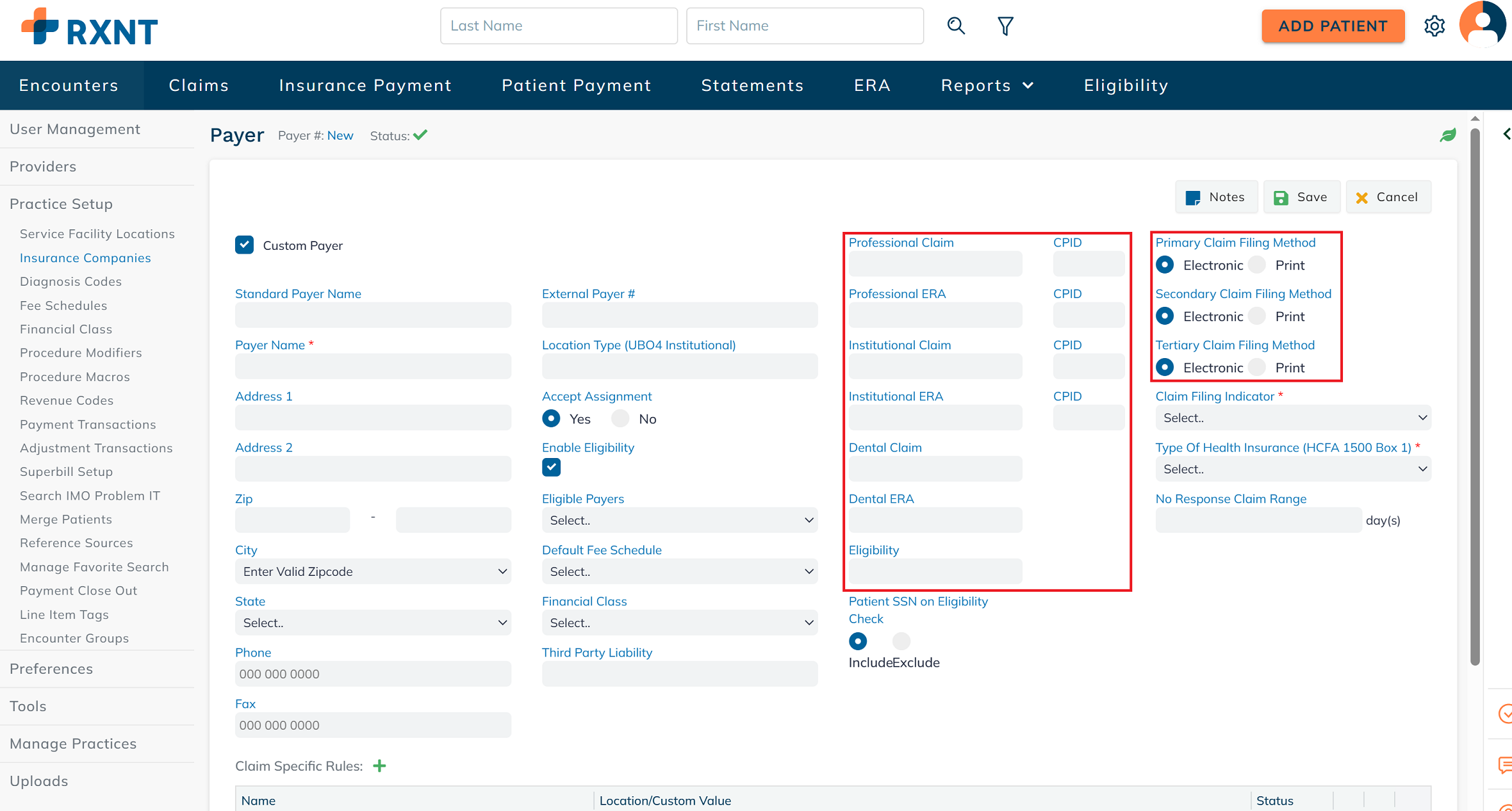Toggle the Enable Eligibility checkbox
Image resolution: width=1512 pixels, height=811 pixels.
tap(551, 468)
